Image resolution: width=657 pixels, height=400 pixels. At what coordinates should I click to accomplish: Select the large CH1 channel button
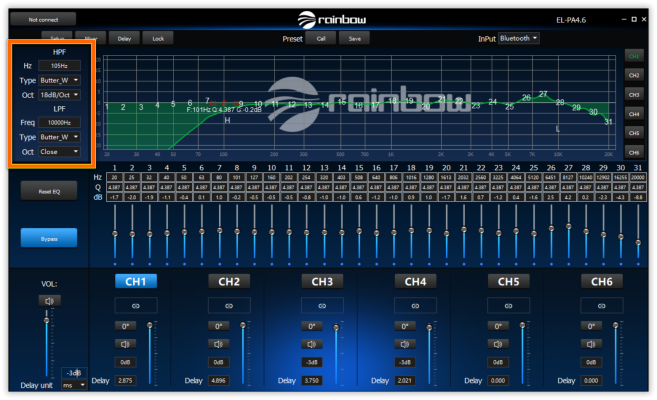136,281
